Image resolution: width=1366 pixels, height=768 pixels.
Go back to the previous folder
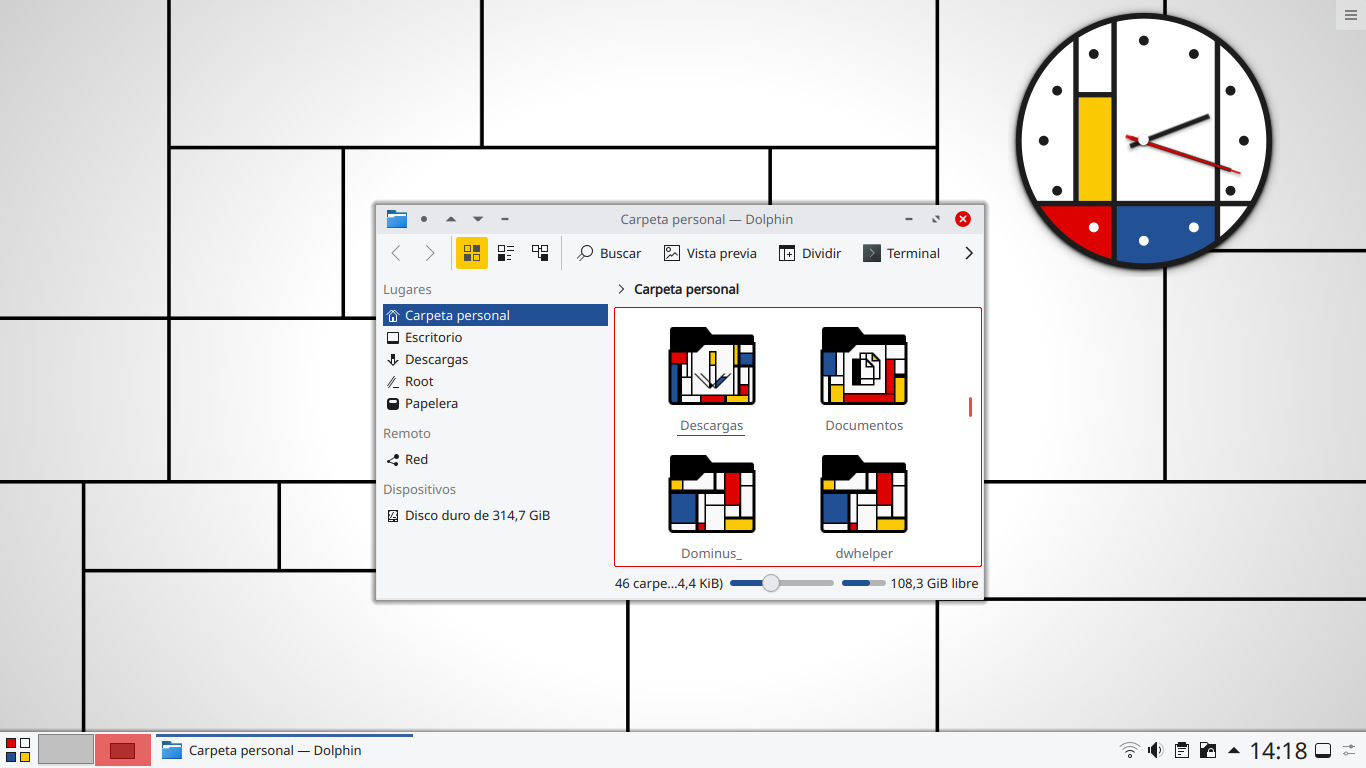(396, 253)
